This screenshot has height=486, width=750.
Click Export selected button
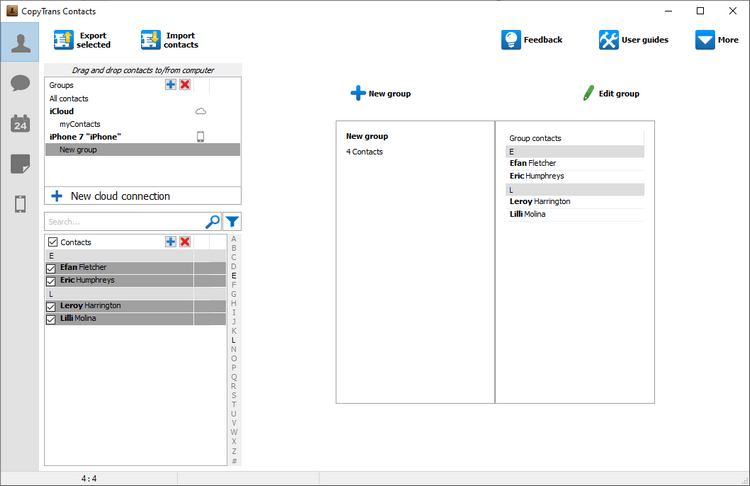pos(82,40)
